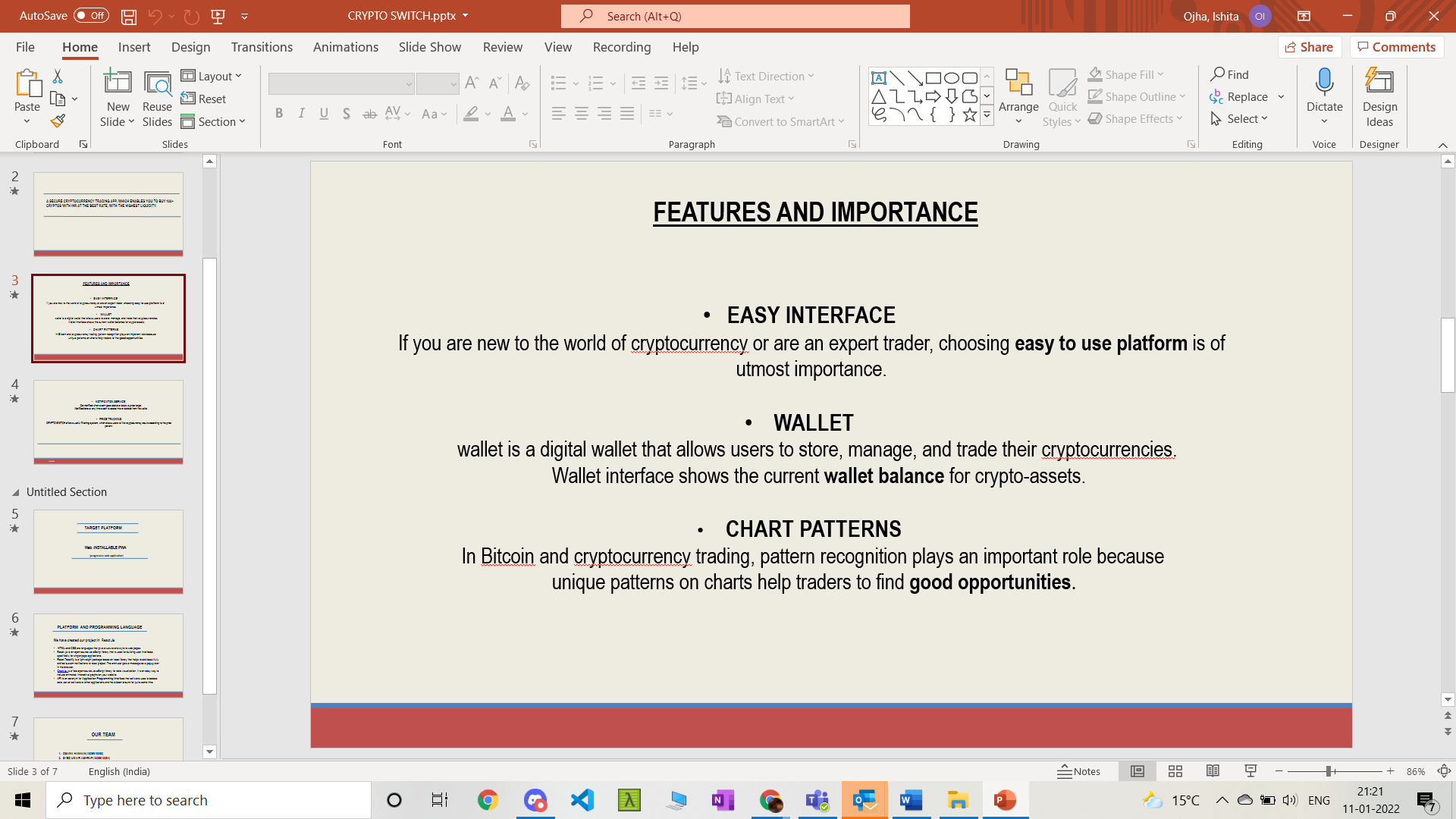1456x819 pixels.
Task: Expand the Layout dropdown
Action: click(x=212, y=76)
